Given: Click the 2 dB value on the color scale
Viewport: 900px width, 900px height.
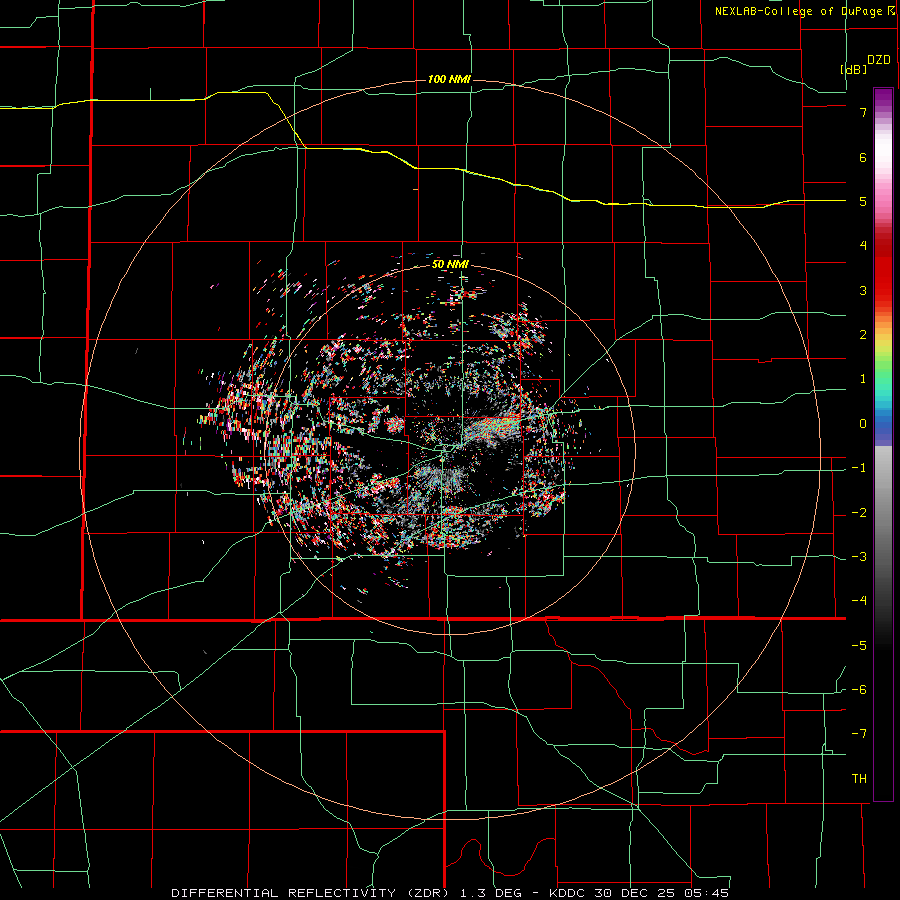Looking at the screenshot, I should click(863, 335).
